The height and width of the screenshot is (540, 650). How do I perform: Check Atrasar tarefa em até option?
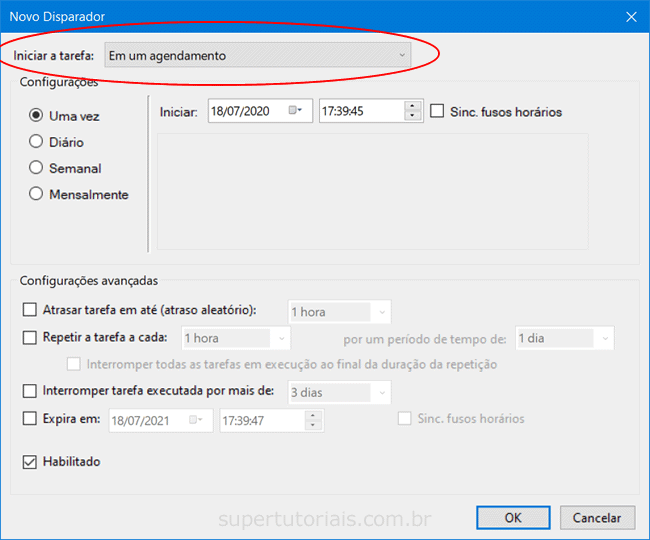point(30,310)
